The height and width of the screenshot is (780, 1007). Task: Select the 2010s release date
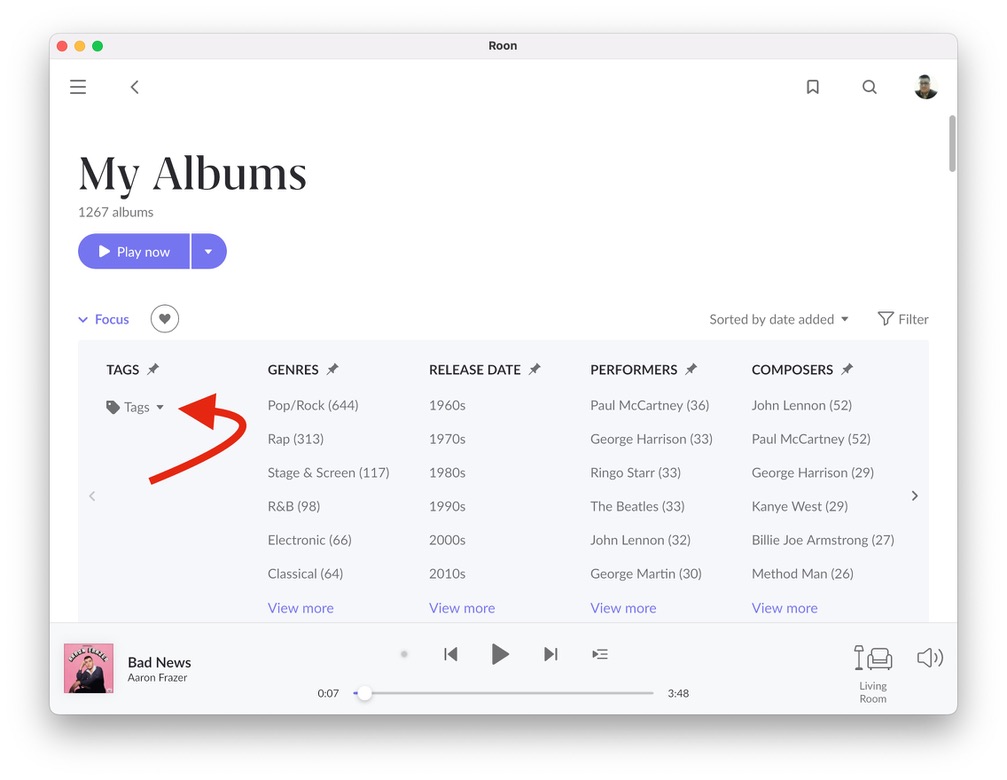[x=447, y=574]
